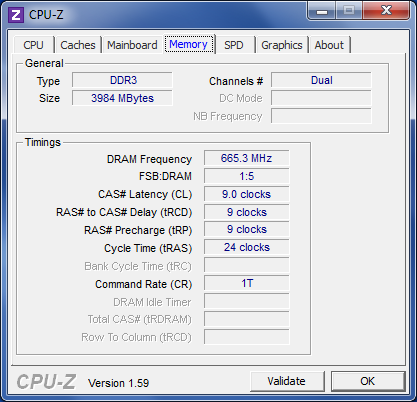
Task: Select the 3984 MBytes Size field
Action: (122, 98)
